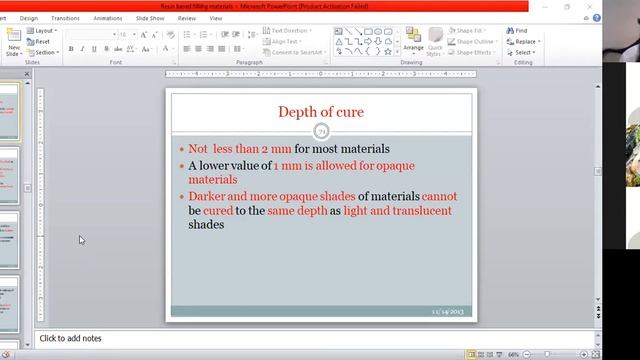Click the Bold formatting button

point(71,49)
